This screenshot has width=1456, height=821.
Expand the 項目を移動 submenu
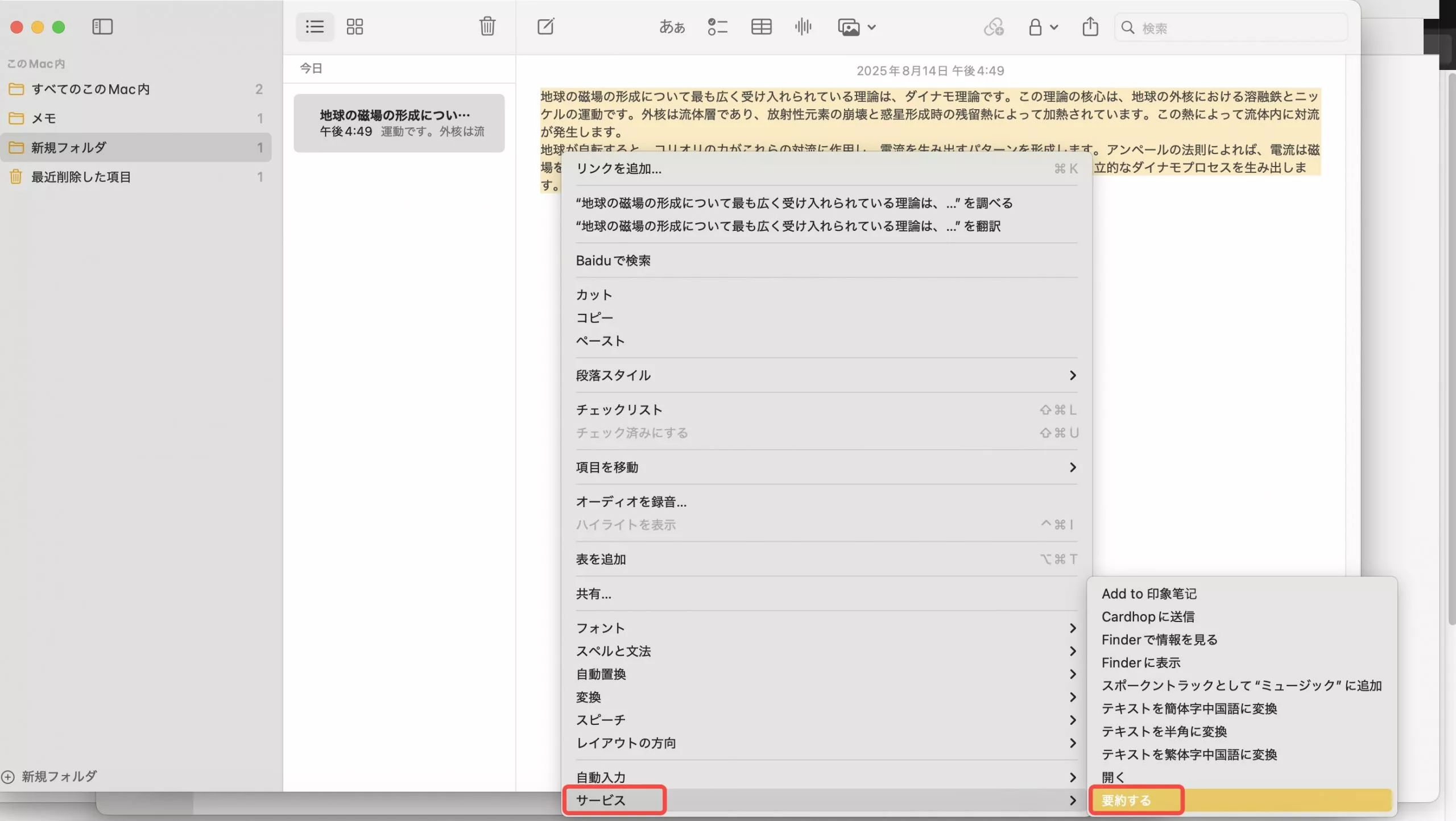click(826, 467)
